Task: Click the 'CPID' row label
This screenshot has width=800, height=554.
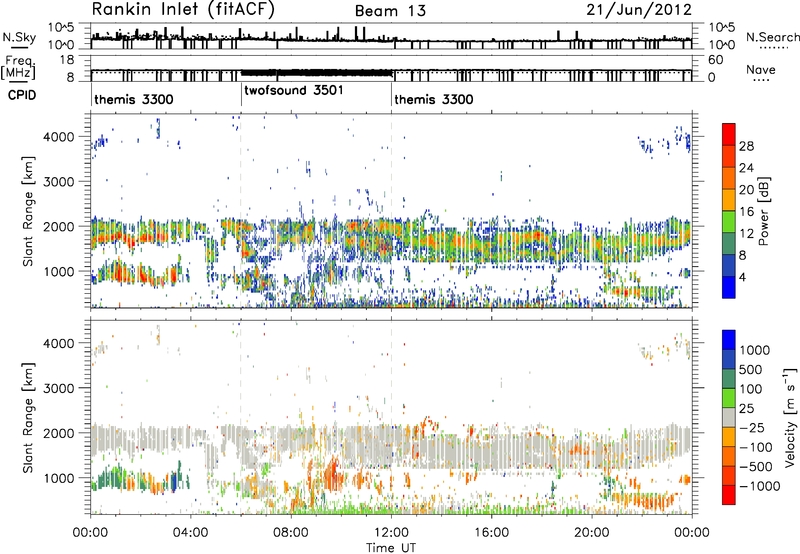Action: 21,95
